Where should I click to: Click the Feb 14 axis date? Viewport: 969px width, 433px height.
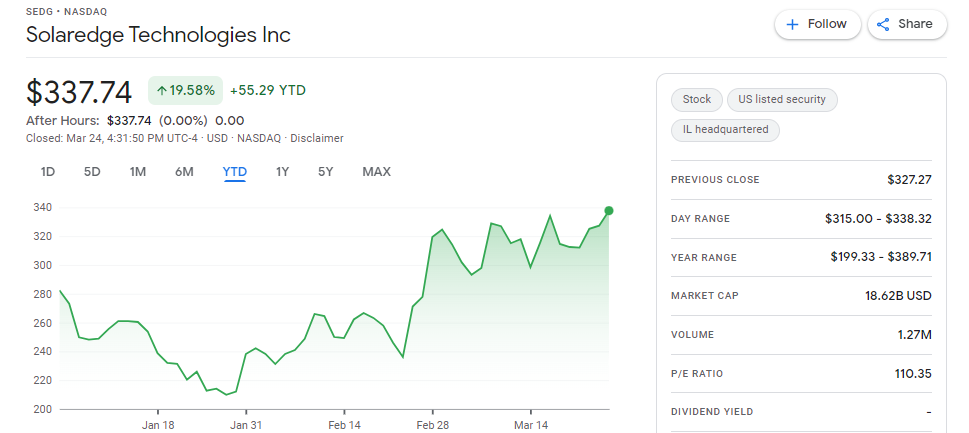tap(344, 425)
